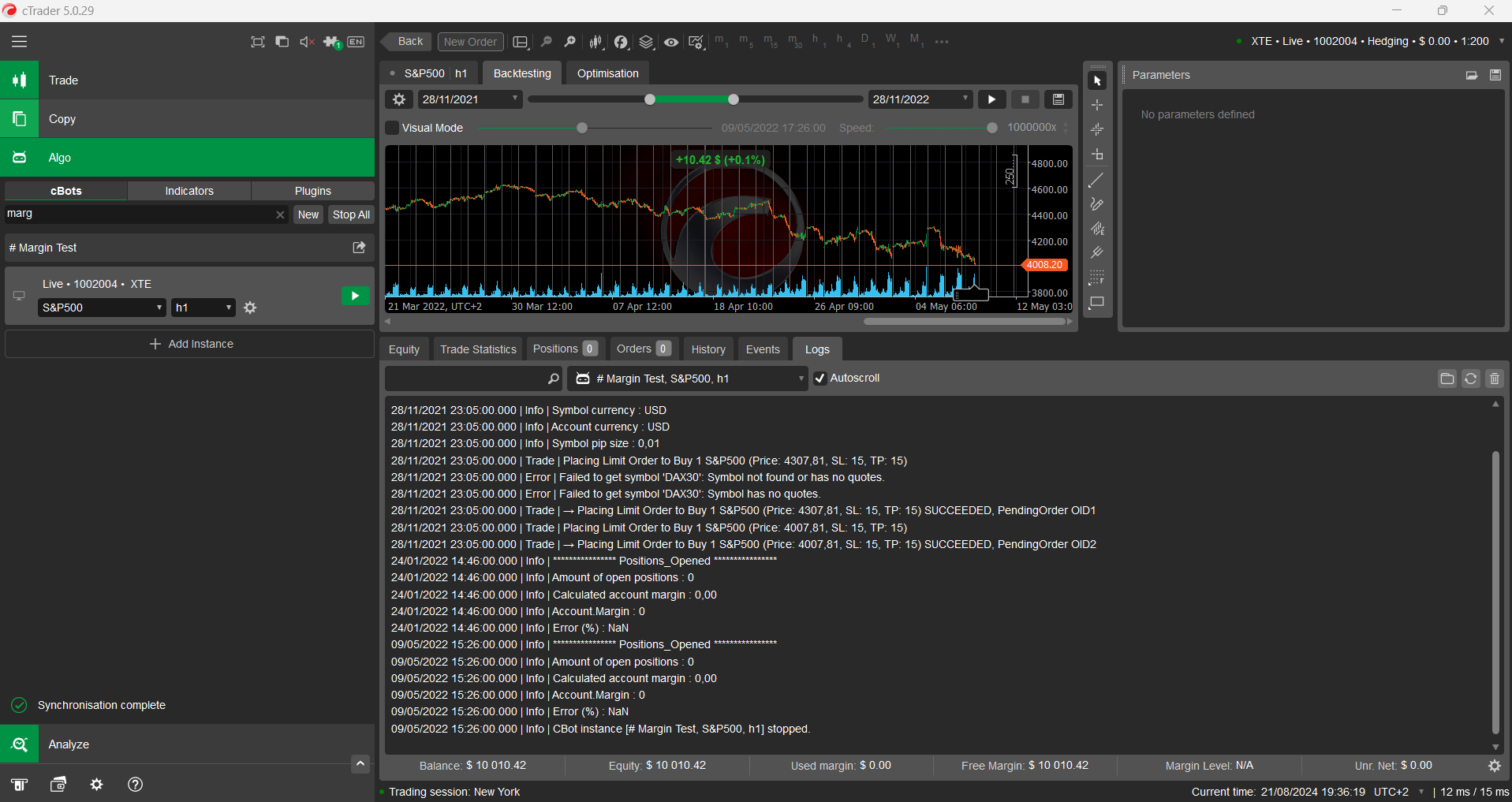Select the cursor pointer tool
The width and height of the screenshot is (1512, 802).
[x=1097, y=81]
